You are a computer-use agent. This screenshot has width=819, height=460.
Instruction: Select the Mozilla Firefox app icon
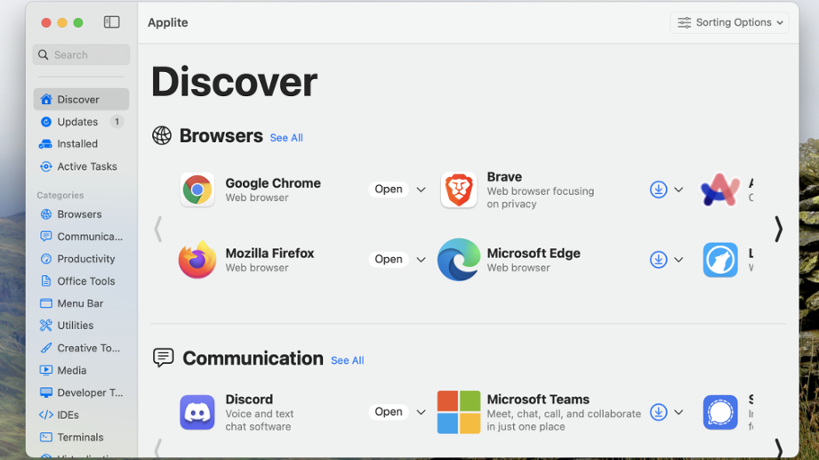point(197,260)
